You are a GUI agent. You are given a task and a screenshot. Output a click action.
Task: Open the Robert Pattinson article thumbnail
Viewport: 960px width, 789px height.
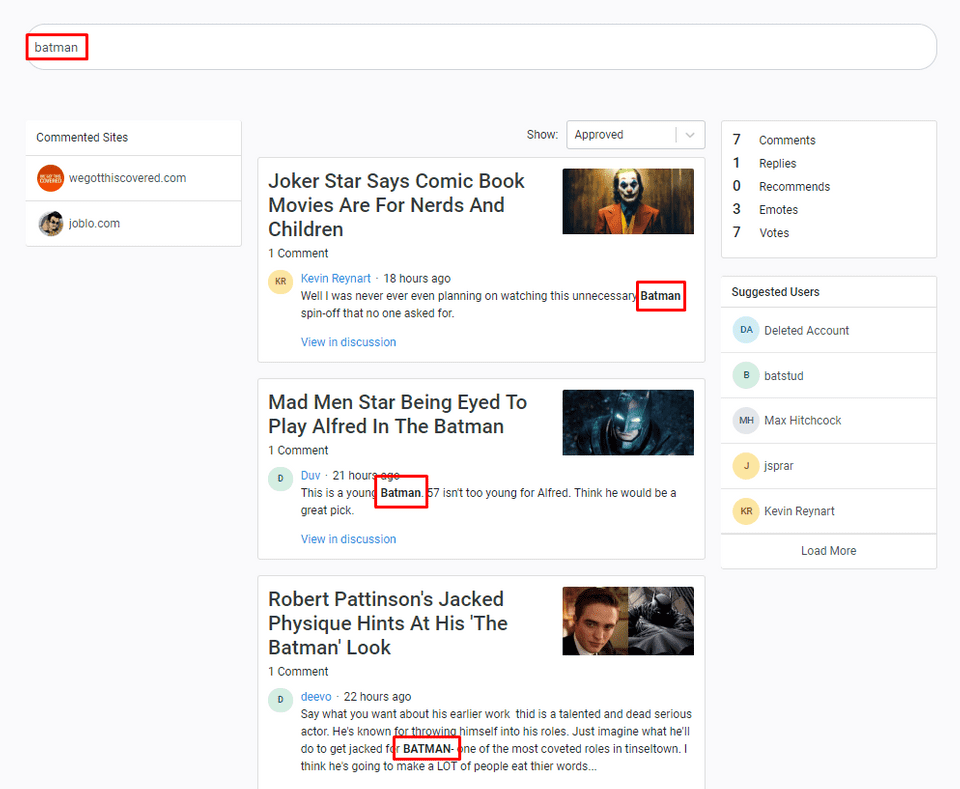(x=628, y=620)
